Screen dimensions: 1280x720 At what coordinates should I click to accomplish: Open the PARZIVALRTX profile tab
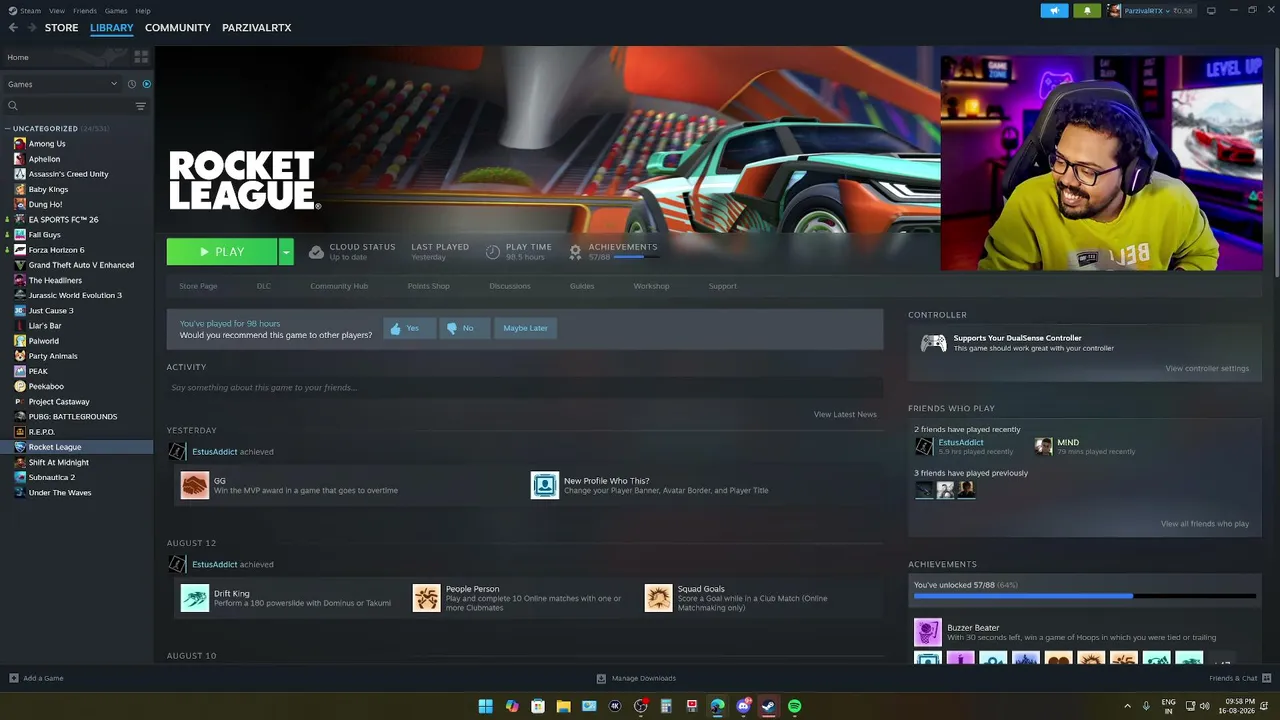tap(257, 28)
